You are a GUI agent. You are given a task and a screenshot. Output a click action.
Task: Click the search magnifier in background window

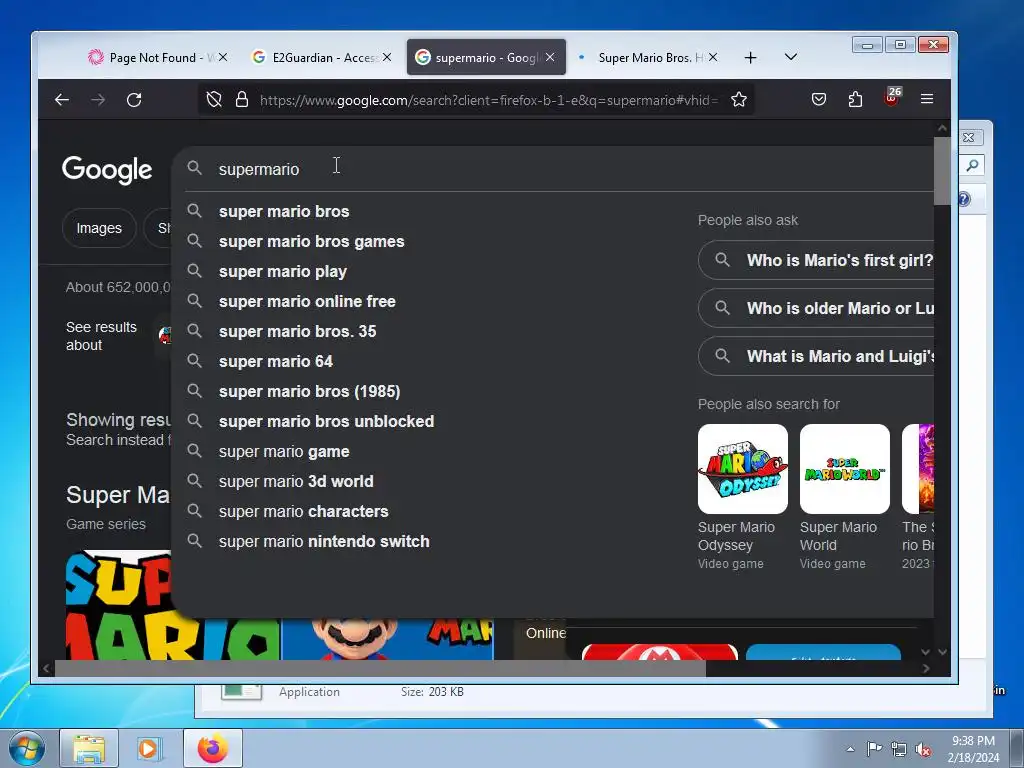[972, 165]
